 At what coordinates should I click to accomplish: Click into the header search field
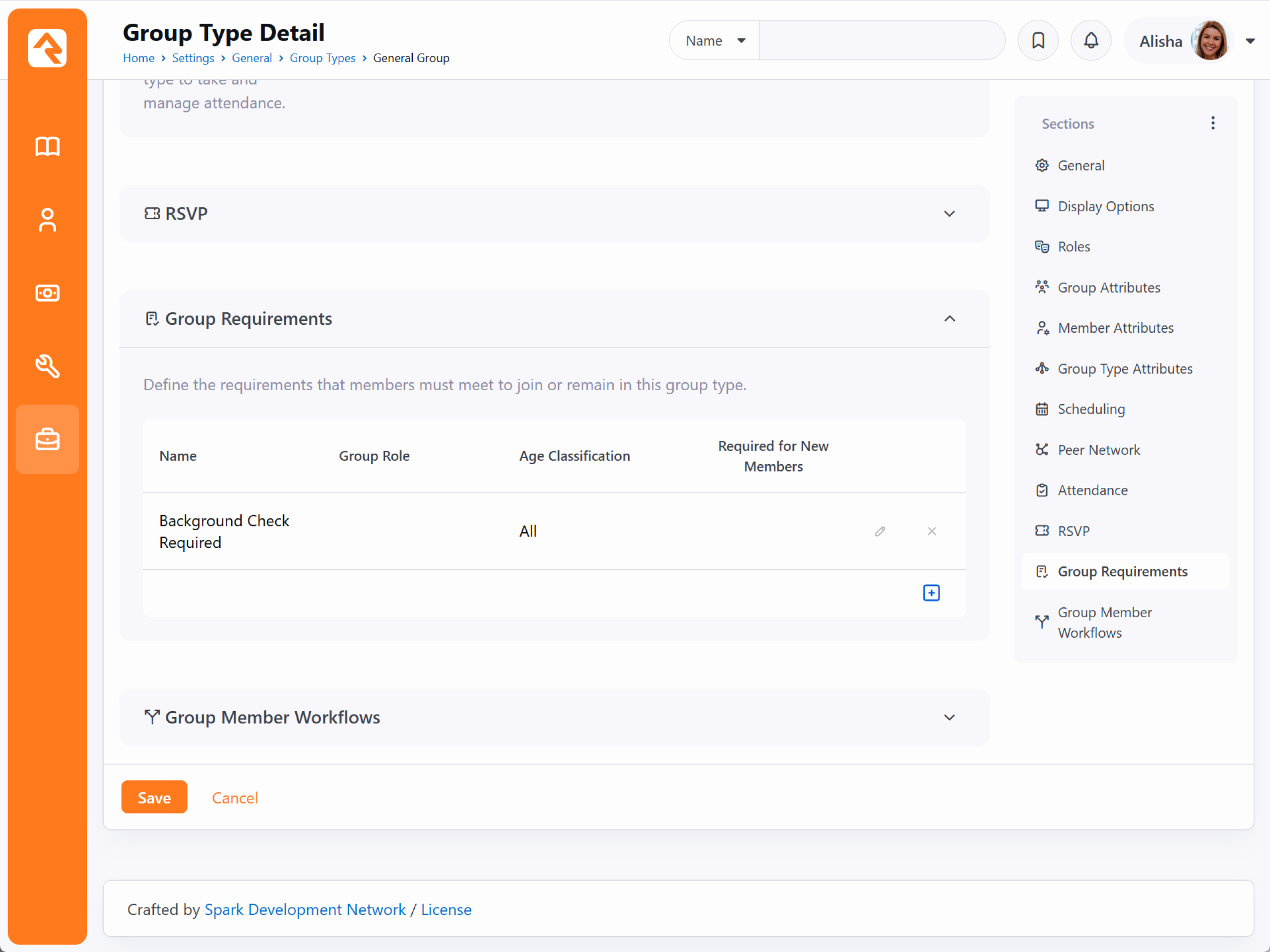pyautogui.click(x=881, y=41)
